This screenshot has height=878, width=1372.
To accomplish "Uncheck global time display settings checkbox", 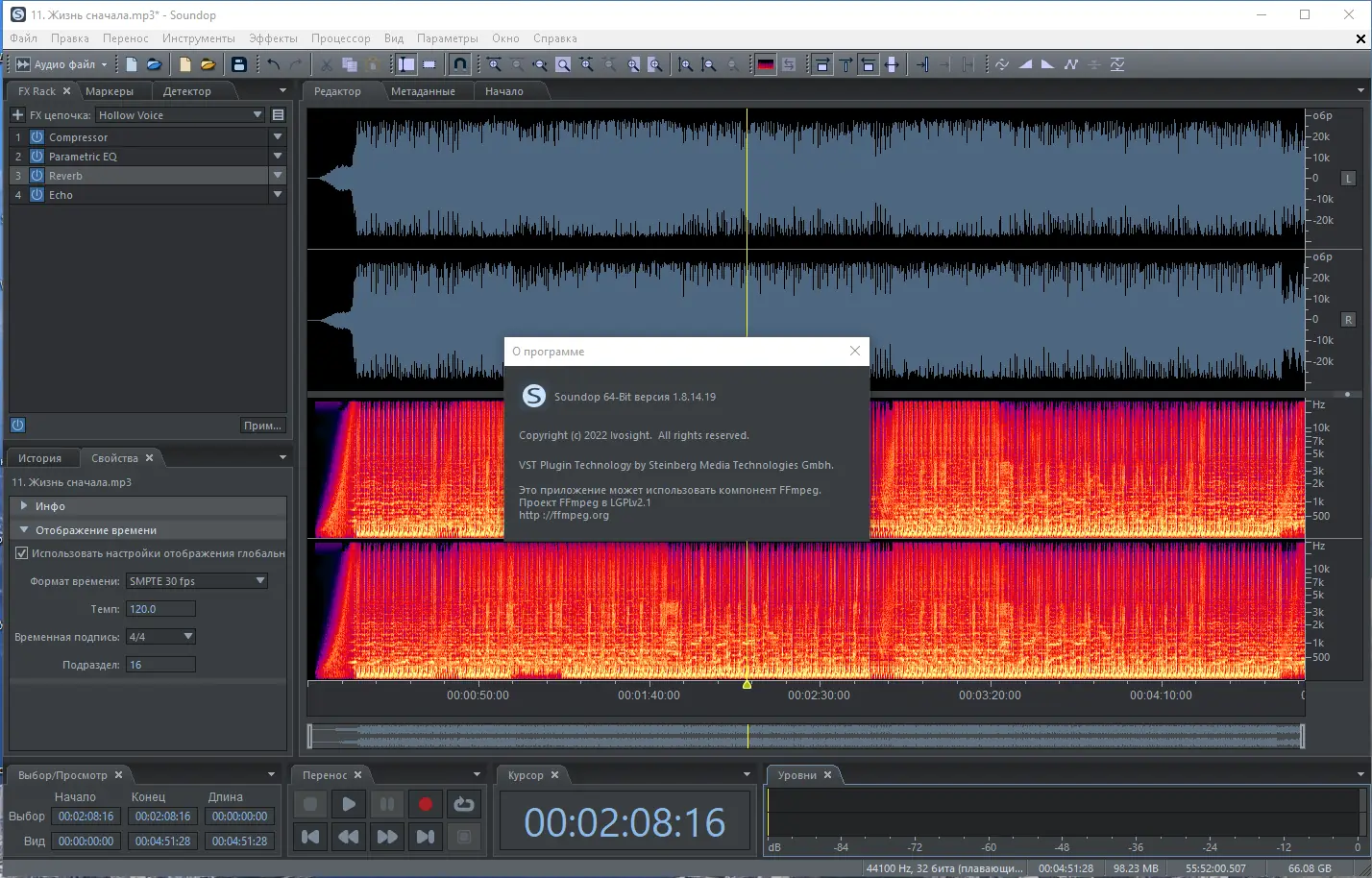I will (21, 553).
